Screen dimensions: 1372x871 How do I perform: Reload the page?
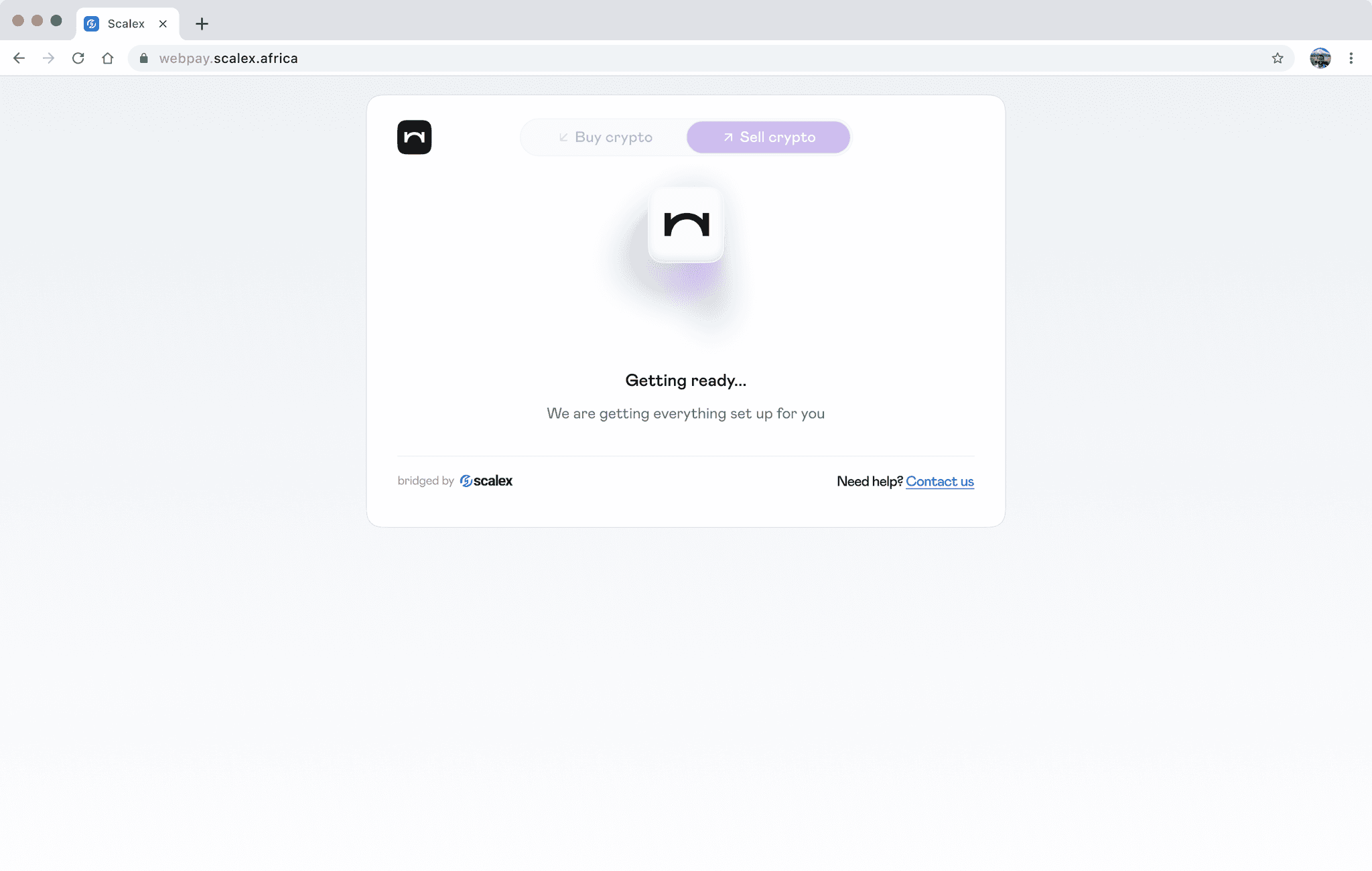78,58
